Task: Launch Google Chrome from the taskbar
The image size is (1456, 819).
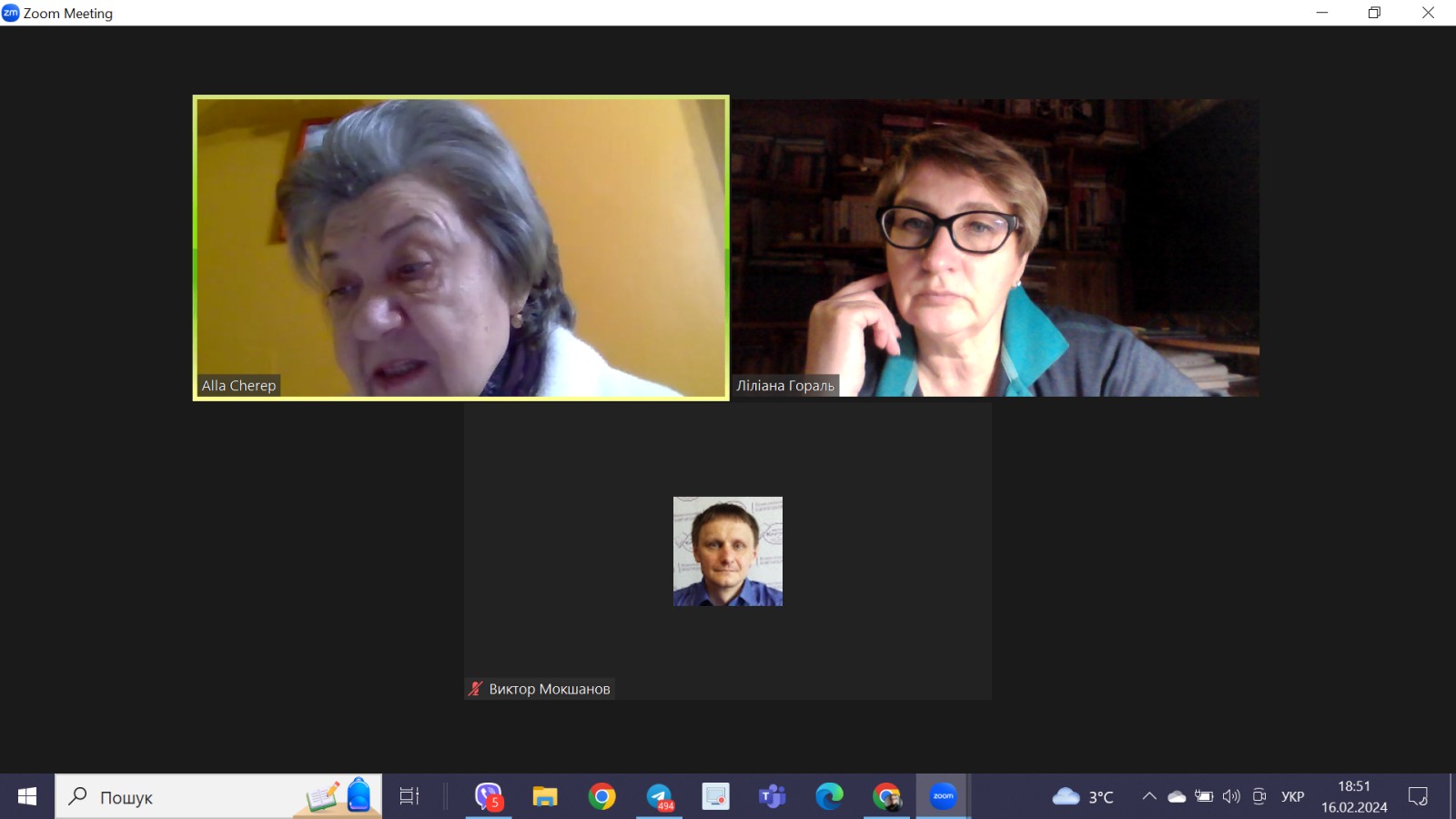Action: [x=602, y=796]
